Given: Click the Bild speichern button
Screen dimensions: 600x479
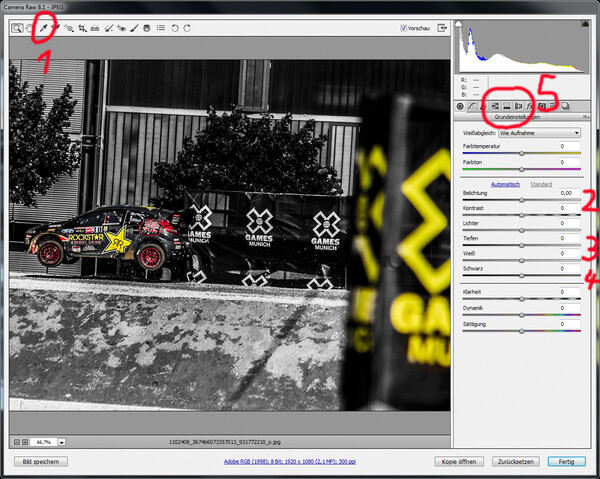Looking at the screenshot, I should click(x=41, y=461).
